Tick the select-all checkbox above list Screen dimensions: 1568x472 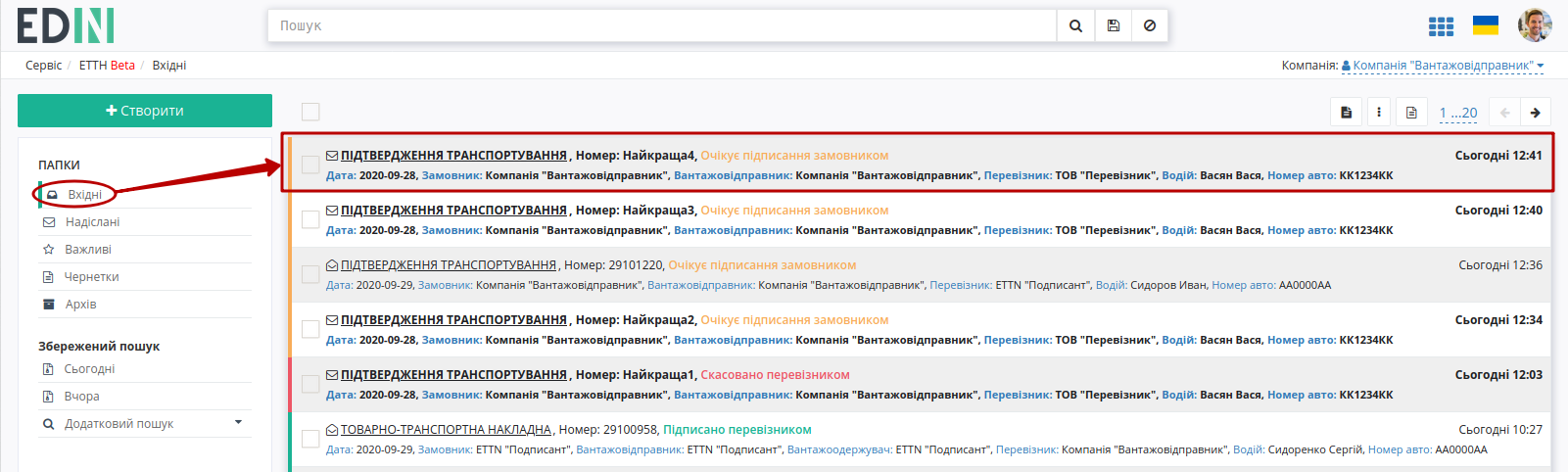pyautogui.click(x=310, y=113)
